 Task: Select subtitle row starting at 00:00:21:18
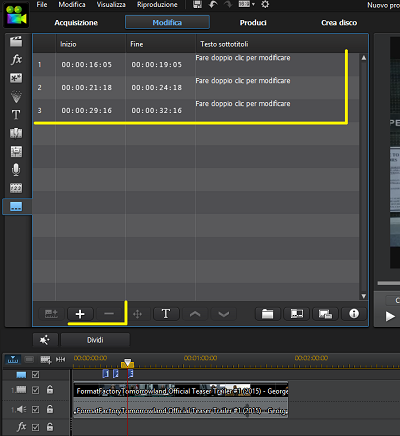[196, 88]
